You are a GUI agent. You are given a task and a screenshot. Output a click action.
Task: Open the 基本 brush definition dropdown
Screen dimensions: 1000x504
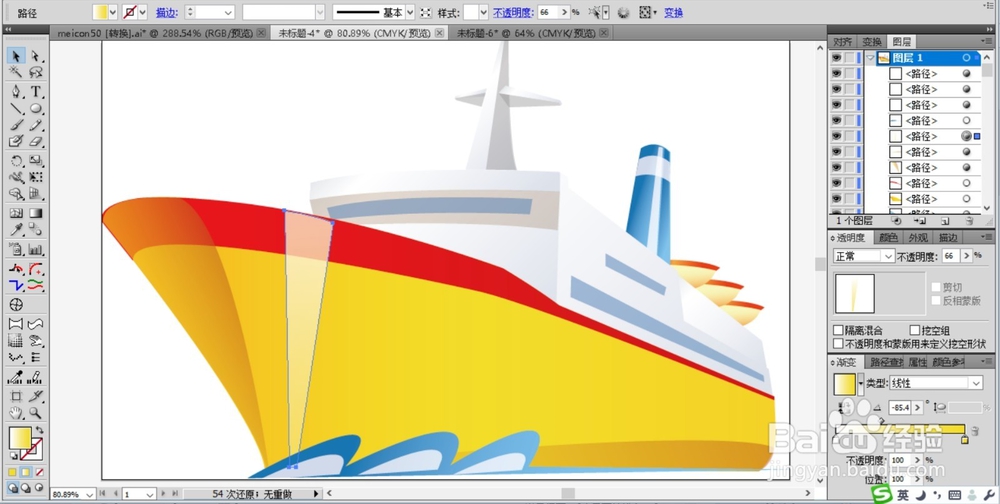[410, 12]
